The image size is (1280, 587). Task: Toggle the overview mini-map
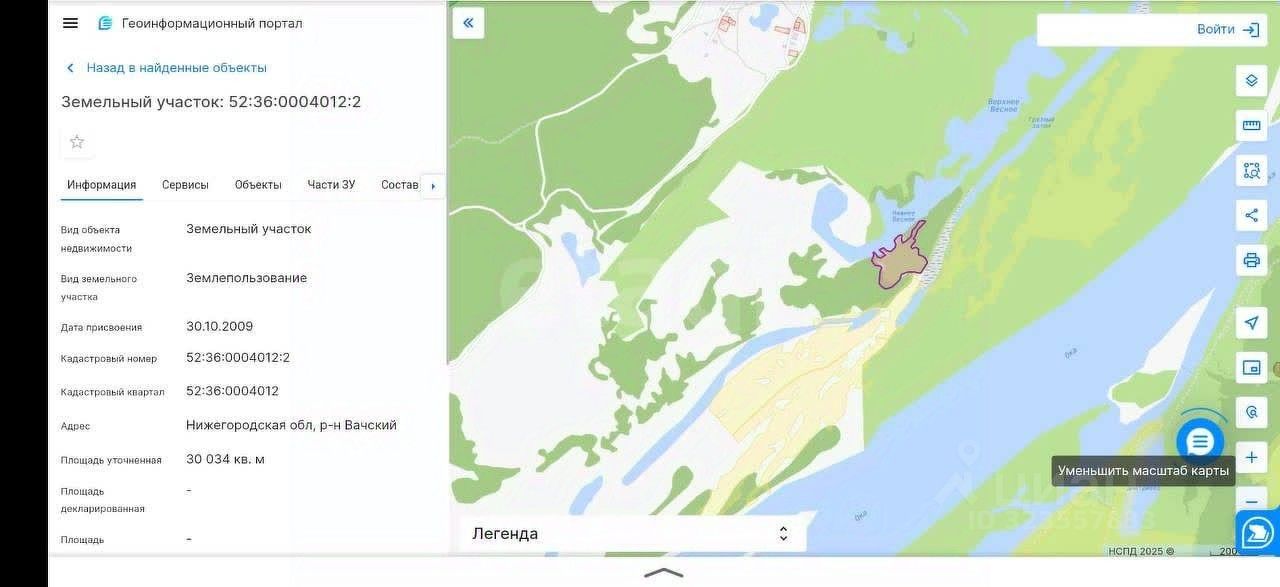click(x=1251, y=368)
